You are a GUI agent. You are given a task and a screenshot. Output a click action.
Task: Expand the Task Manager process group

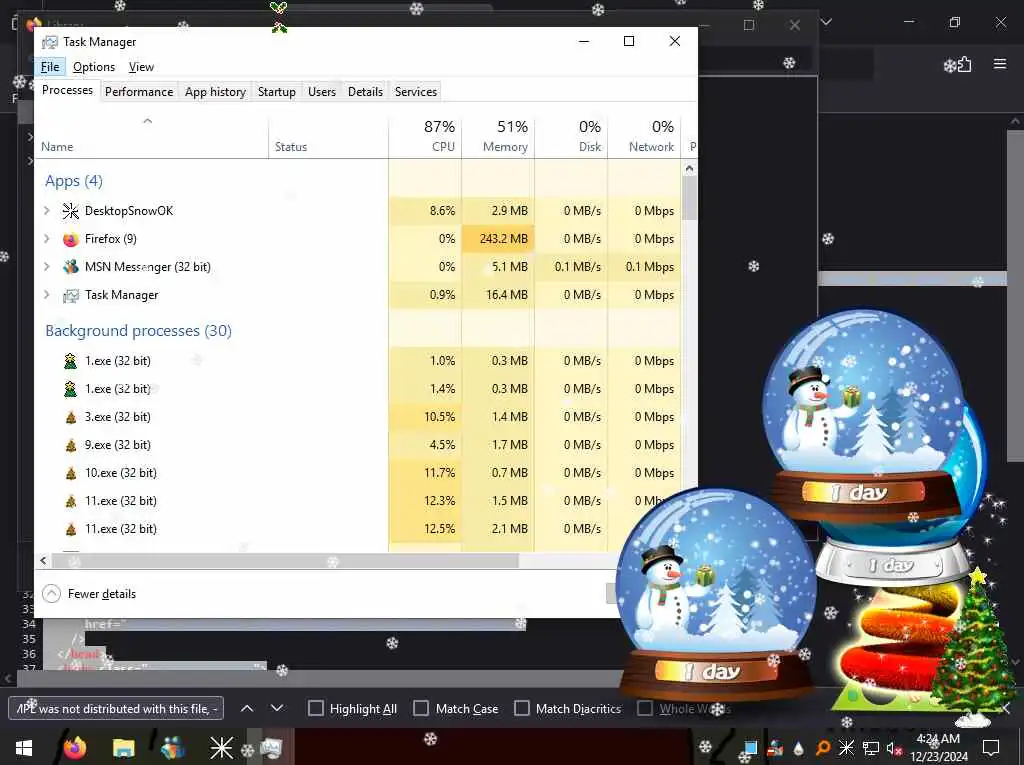click(46, 295)
